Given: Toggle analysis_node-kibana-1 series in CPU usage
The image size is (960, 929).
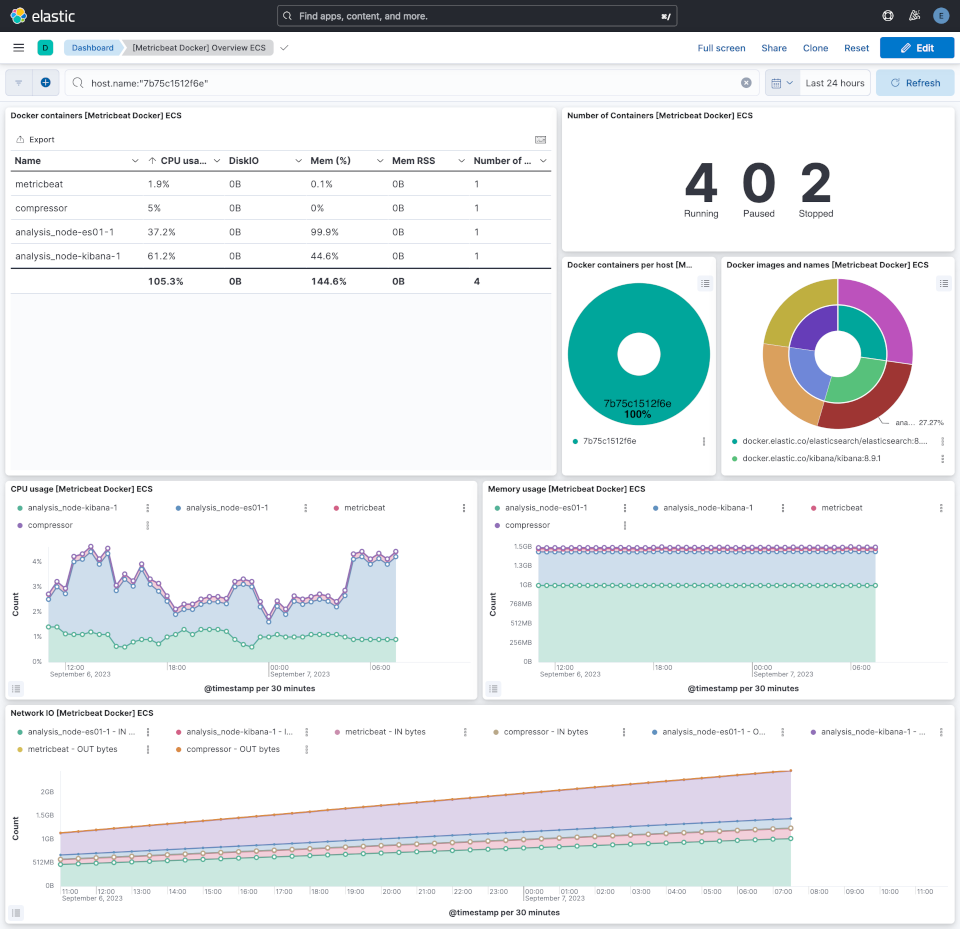Looking at the screenshot, I should click(72, 508).
